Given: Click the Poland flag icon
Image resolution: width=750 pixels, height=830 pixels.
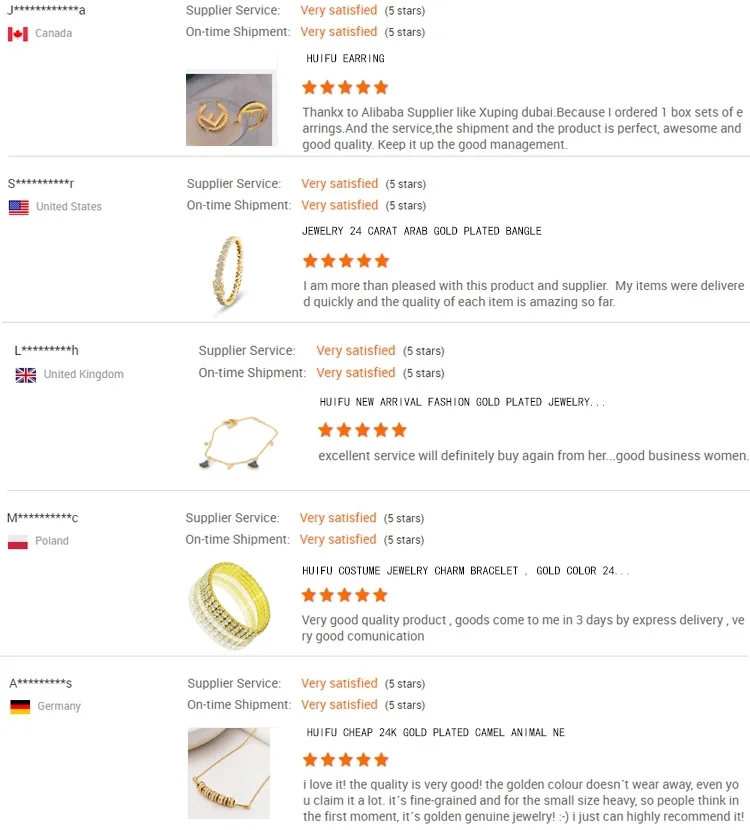Looking at the screenshot, I should [18, 542].
